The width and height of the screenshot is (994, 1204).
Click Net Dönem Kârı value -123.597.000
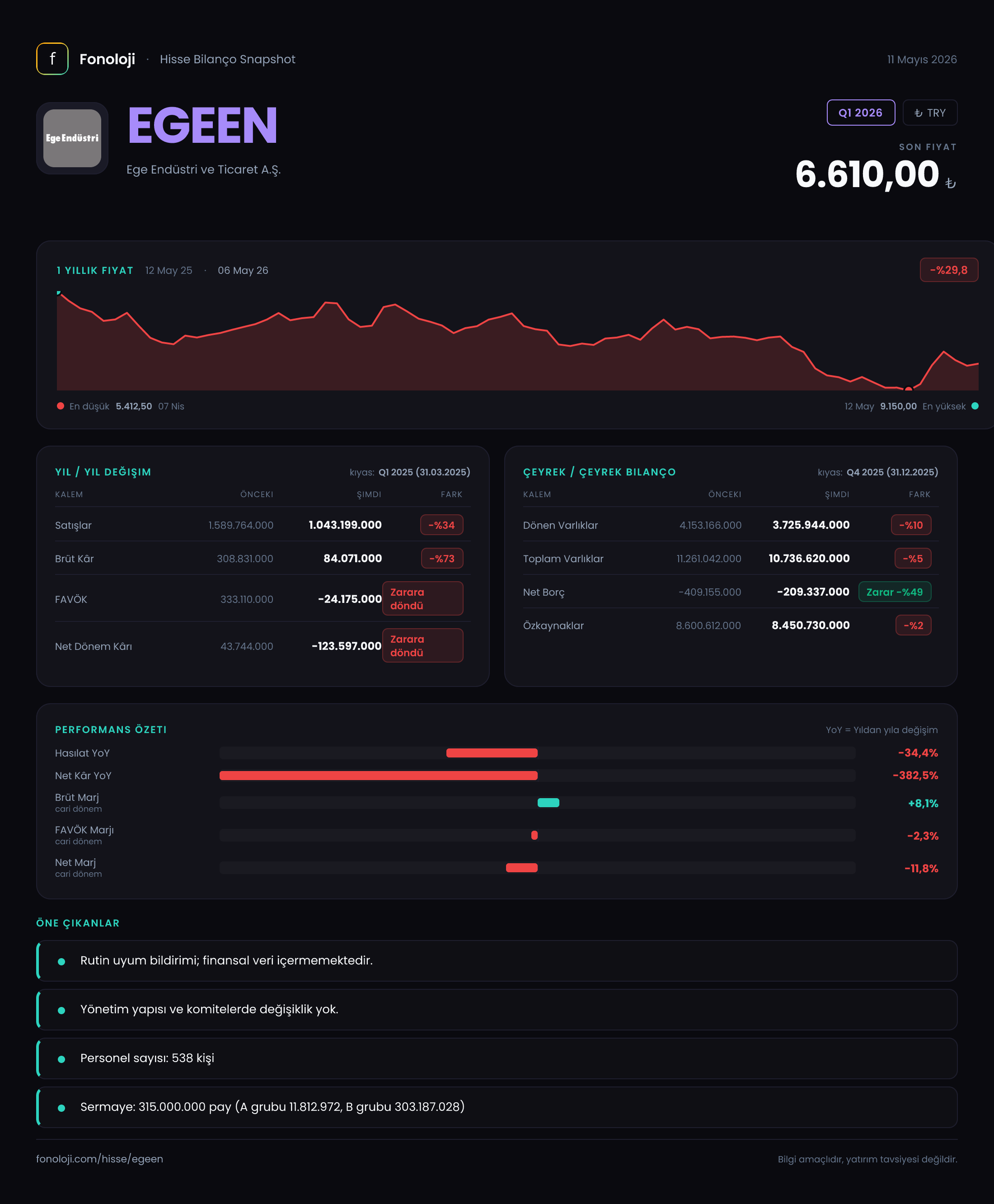(347, 646)
